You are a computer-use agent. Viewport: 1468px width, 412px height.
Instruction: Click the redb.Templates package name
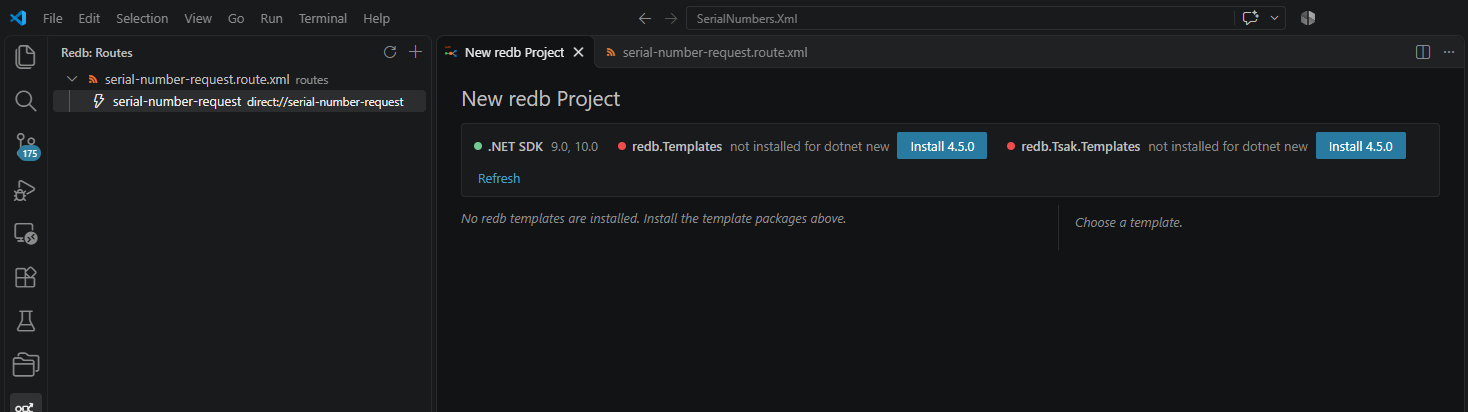click(x=677, y=146)
